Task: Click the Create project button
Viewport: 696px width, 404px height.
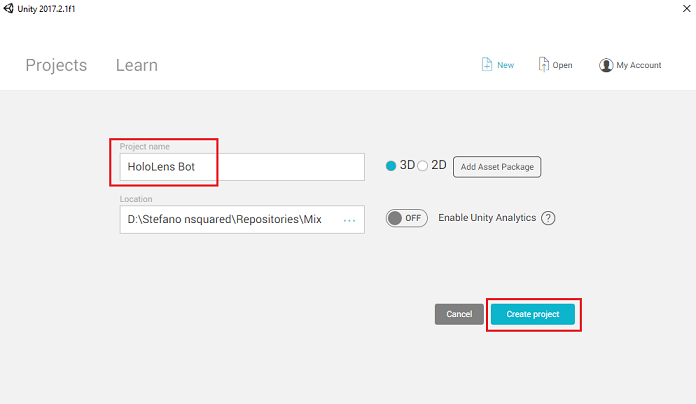Action: click(x=532, y=314)
